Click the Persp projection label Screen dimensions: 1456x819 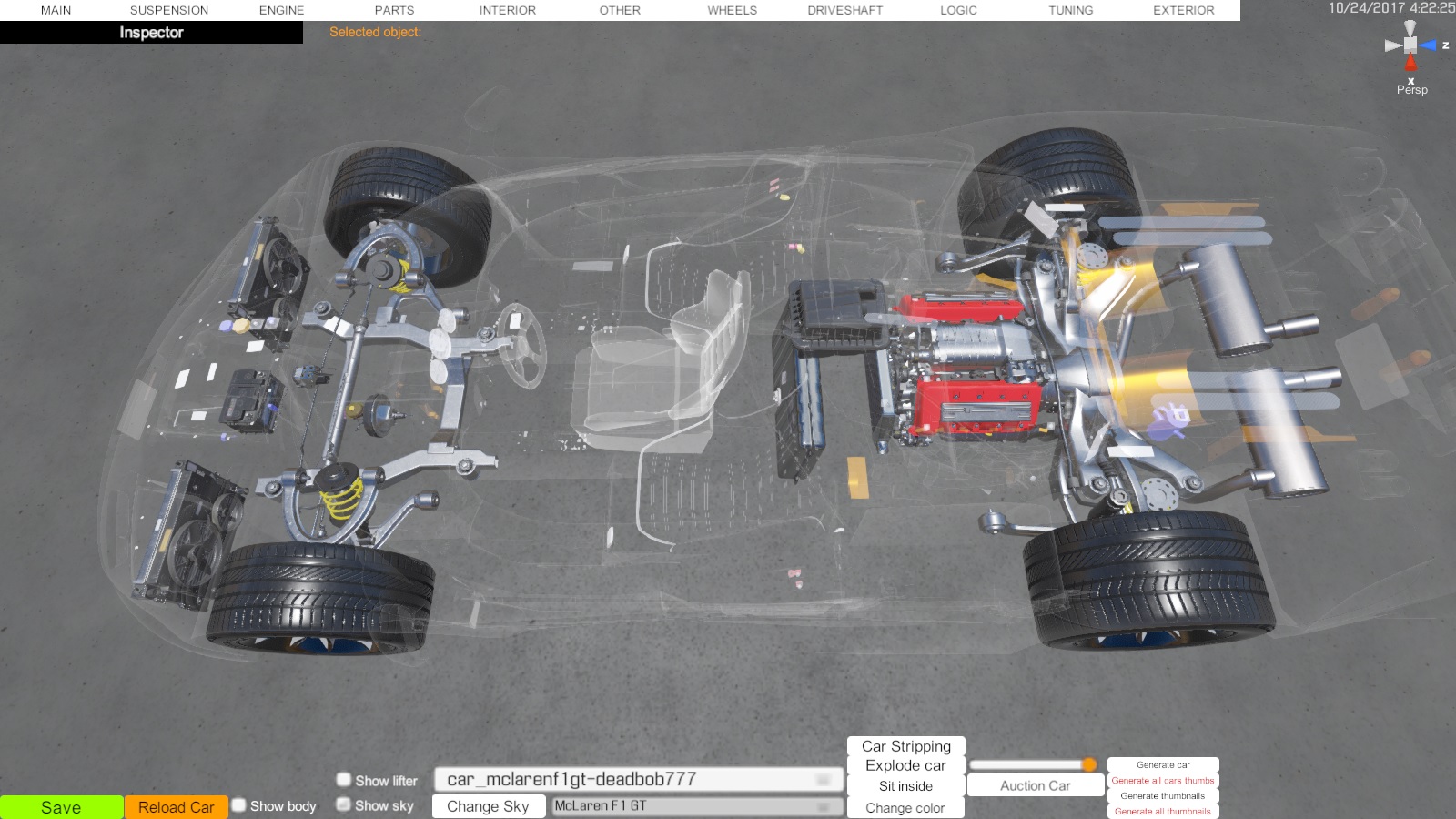1411,90
